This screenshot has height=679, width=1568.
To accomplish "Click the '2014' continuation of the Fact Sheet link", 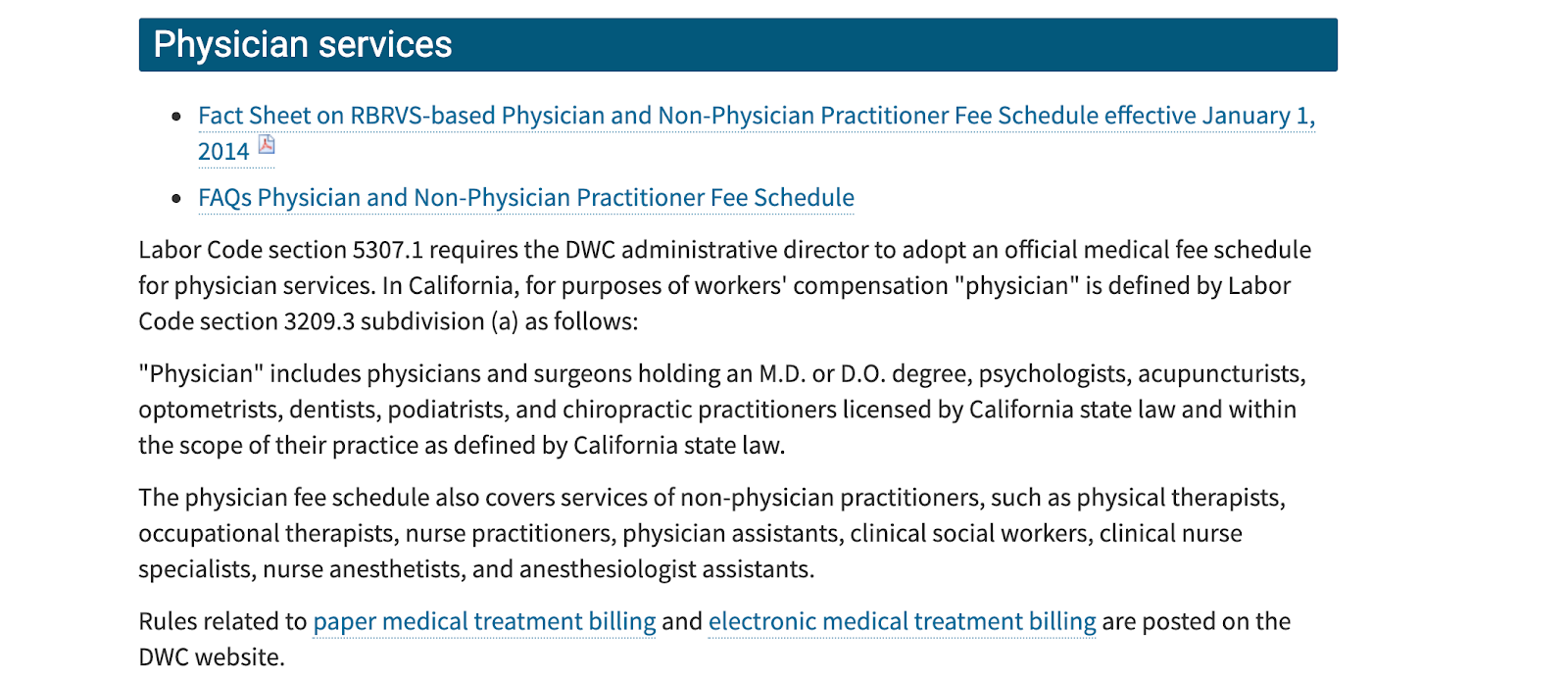I will pos(223,152).
